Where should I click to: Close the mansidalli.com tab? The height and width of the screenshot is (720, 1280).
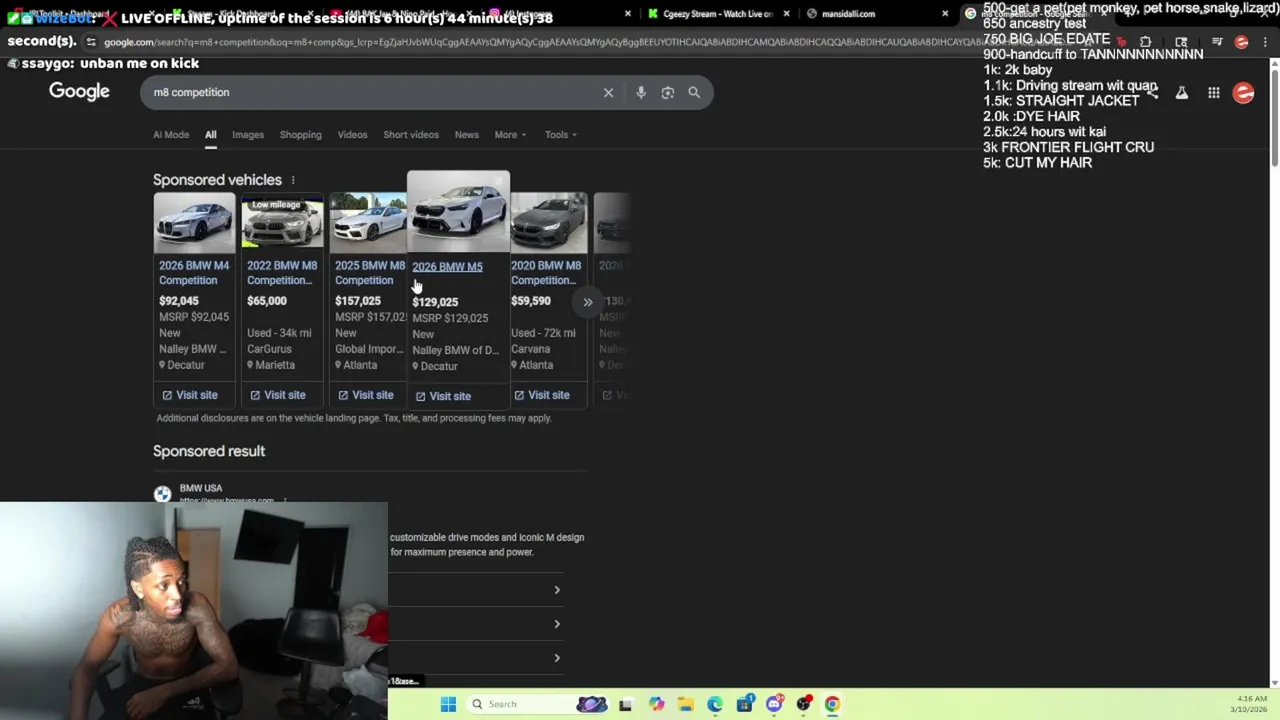(945, 14)
